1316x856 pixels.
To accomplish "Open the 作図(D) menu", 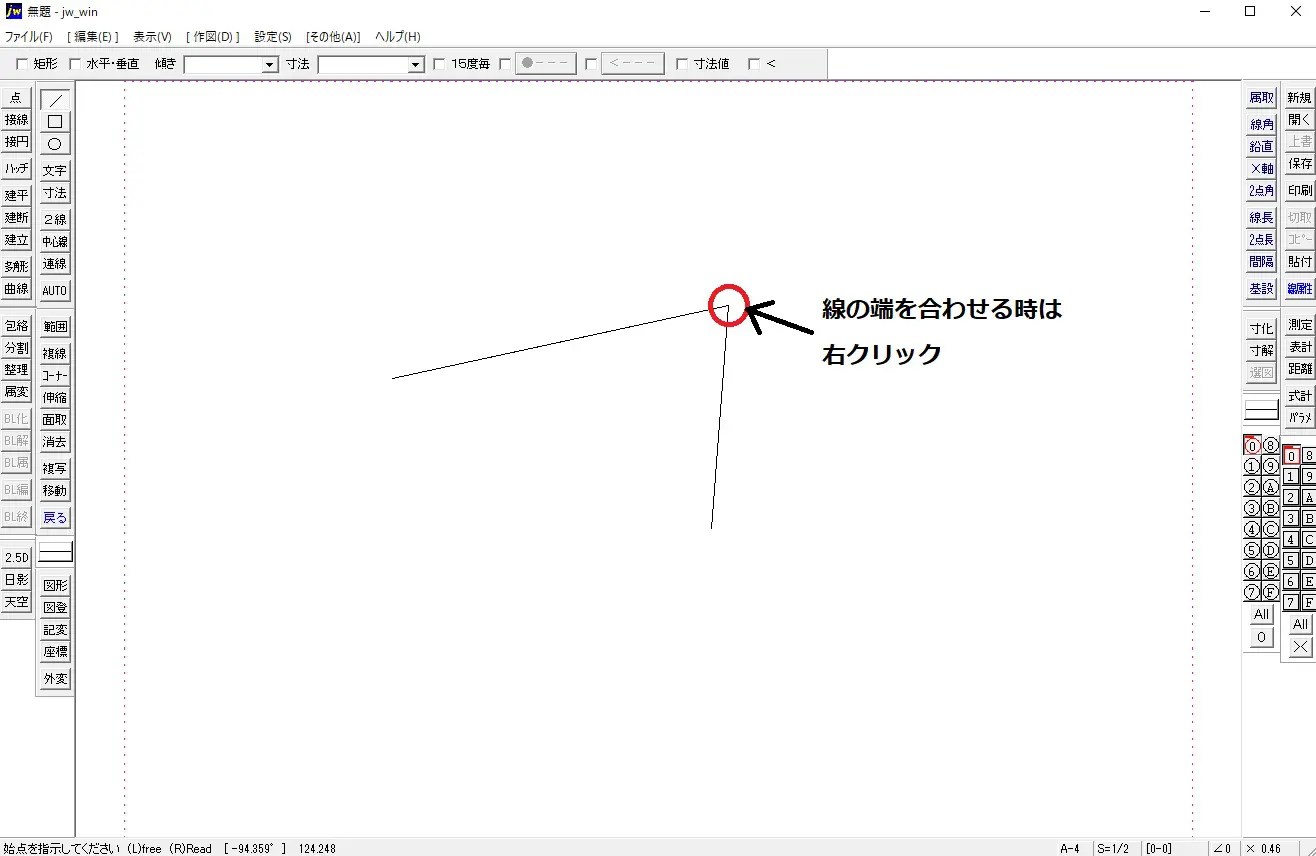I will 213,37.
